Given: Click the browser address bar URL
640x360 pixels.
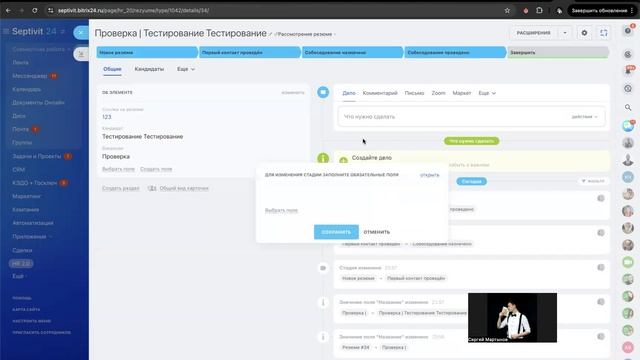Looking at the screenshot, I should point(133,11).
